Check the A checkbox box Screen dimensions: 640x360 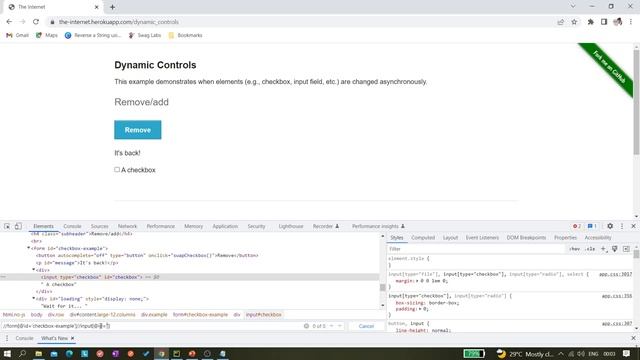tap(117, 169)
